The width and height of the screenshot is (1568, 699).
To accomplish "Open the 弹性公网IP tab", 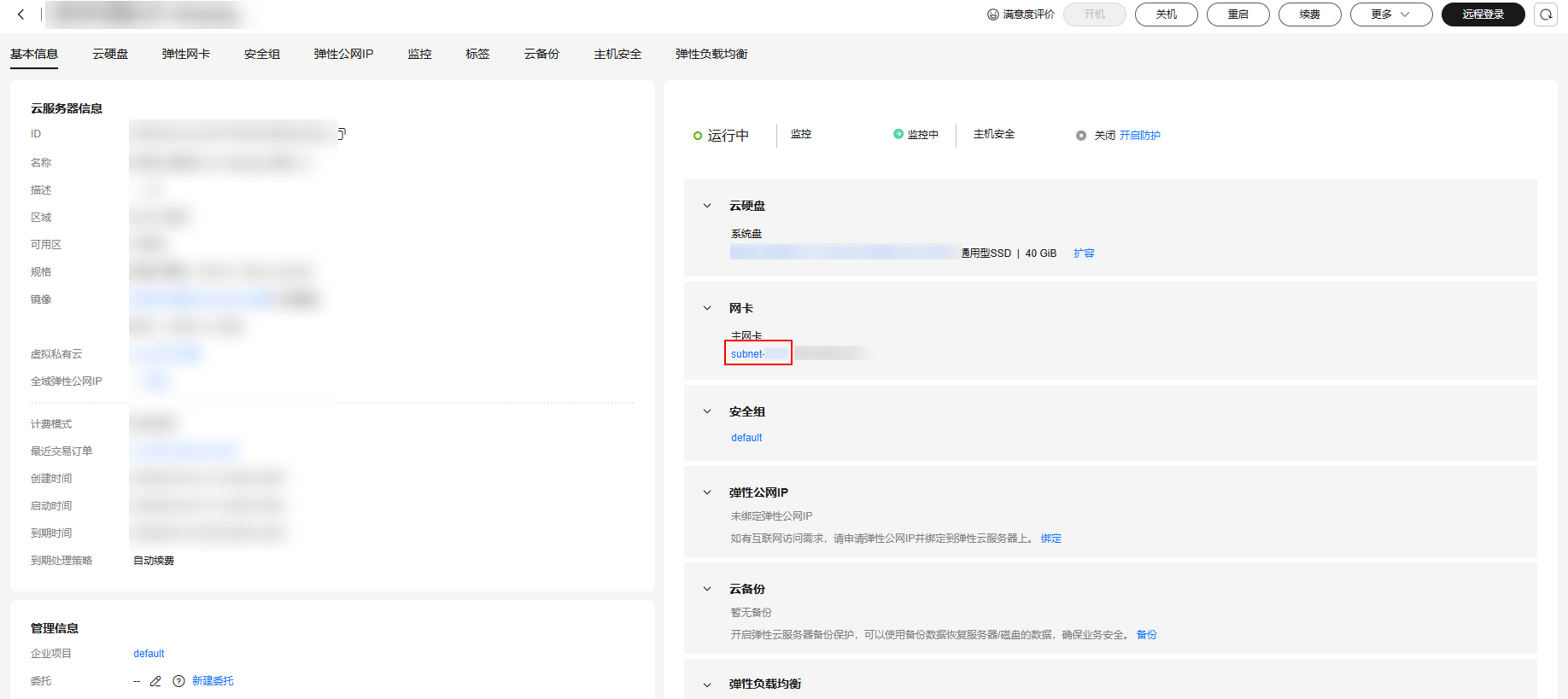I will point(343,54).
